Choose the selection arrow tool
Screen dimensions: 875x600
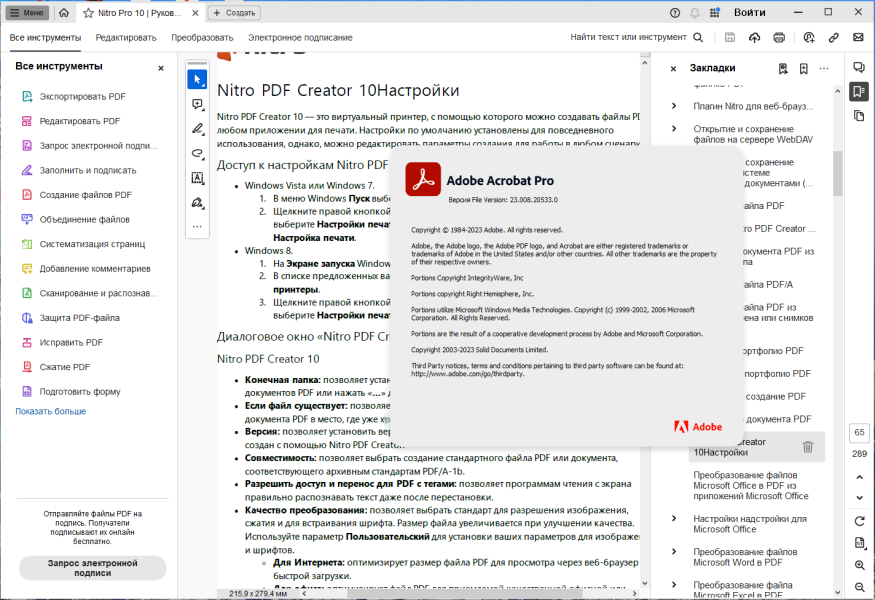[x=198, y=80]
